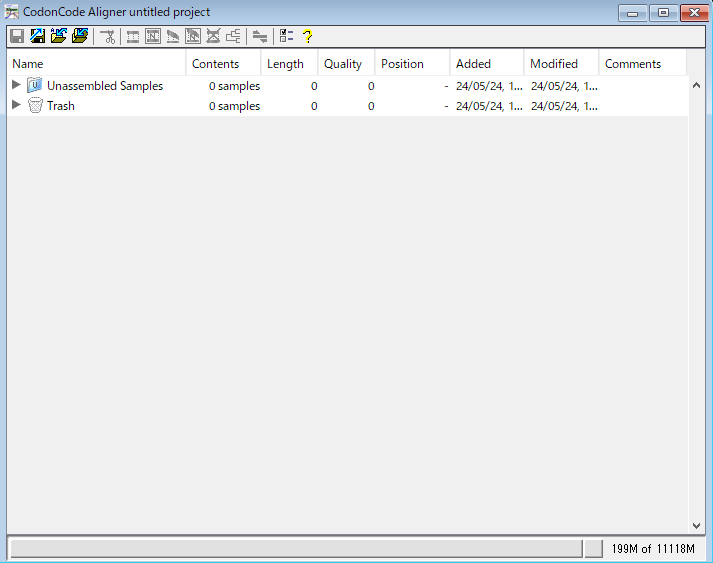The image size is (713, 563).
Task: Click '0 samples' in Trash row
Action: (234, 106)
